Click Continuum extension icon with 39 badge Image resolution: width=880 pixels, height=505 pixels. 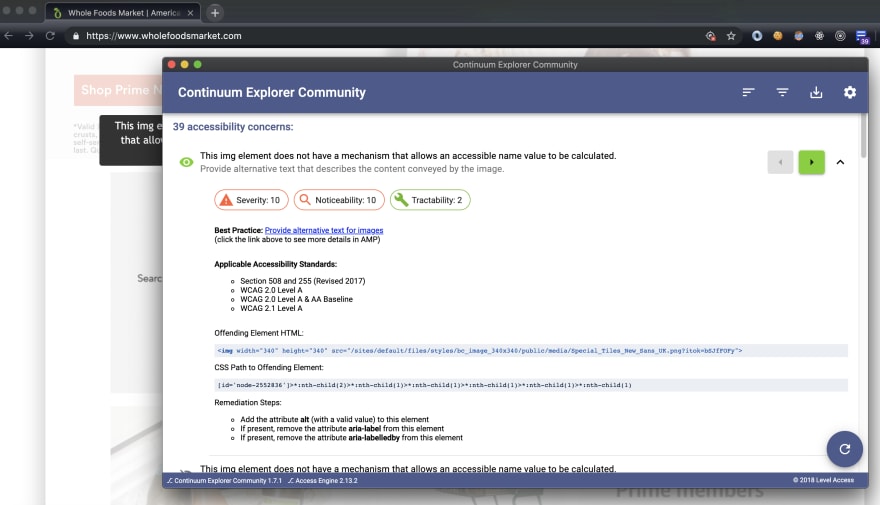[x=862, y=37]
